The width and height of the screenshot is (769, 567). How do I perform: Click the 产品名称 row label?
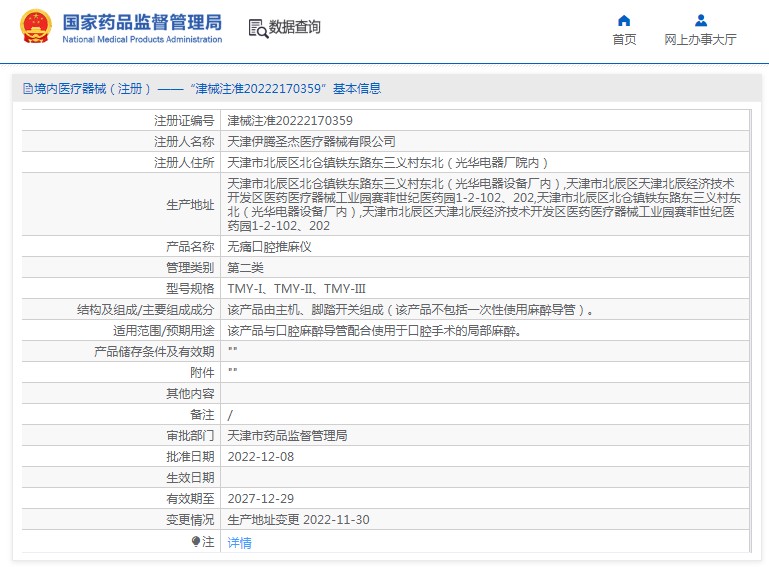(x=190, y=247)
